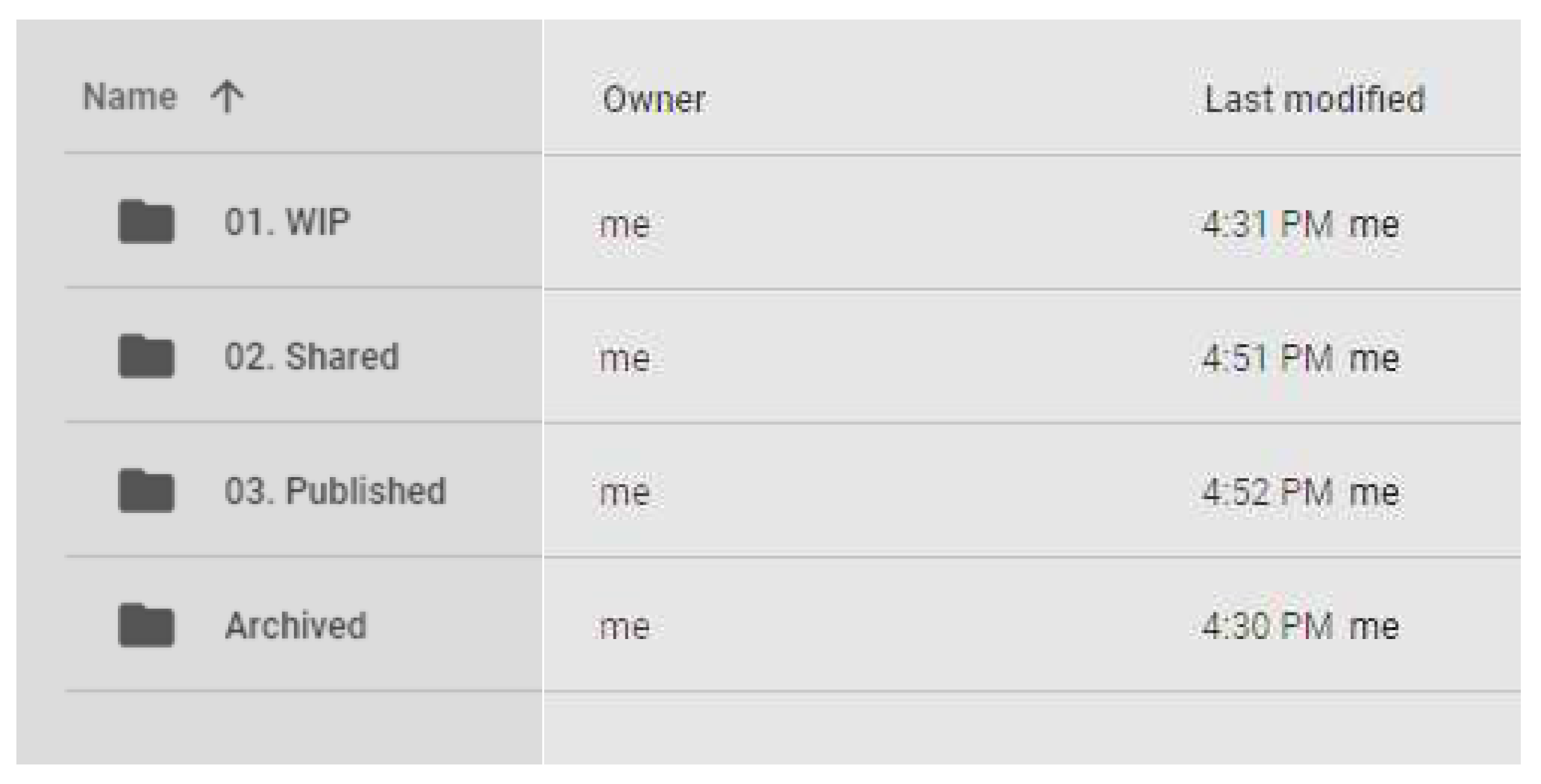
Task: Click the 03. Published folder icon
Action: coord(146,490)
